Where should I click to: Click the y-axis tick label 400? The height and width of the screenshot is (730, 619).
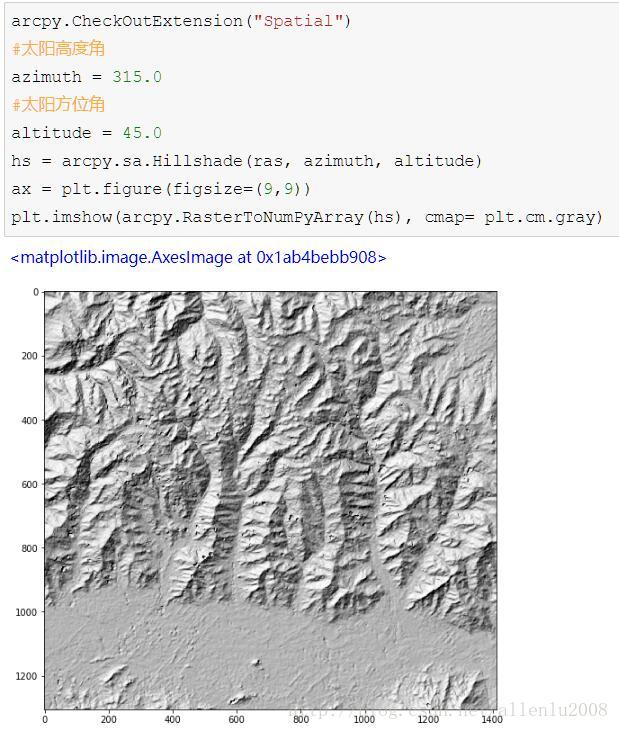[29, 420]
